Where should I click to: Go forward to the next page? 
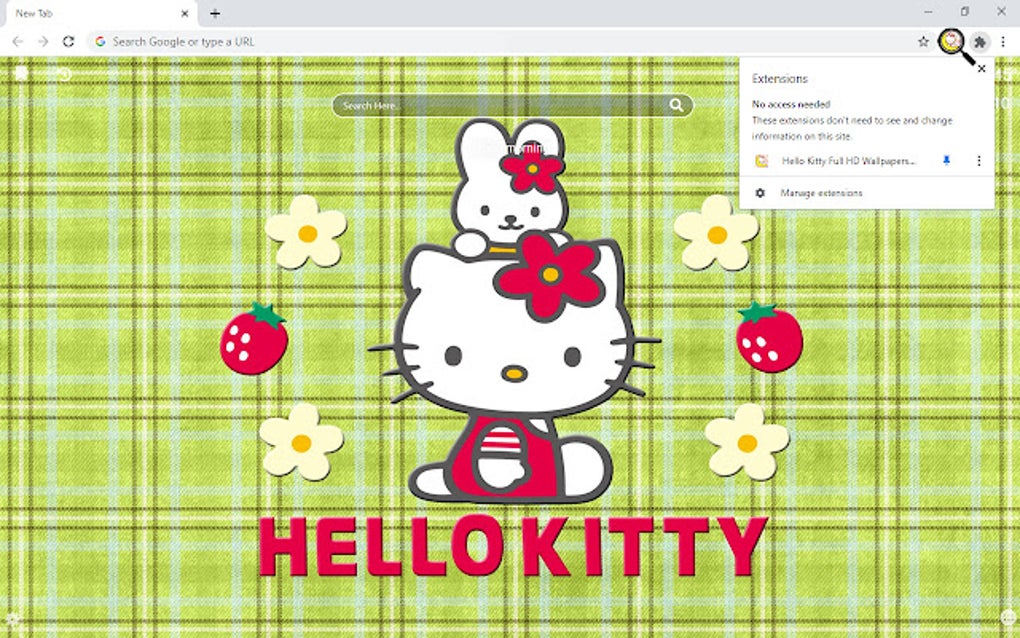[x=43, y=42]
